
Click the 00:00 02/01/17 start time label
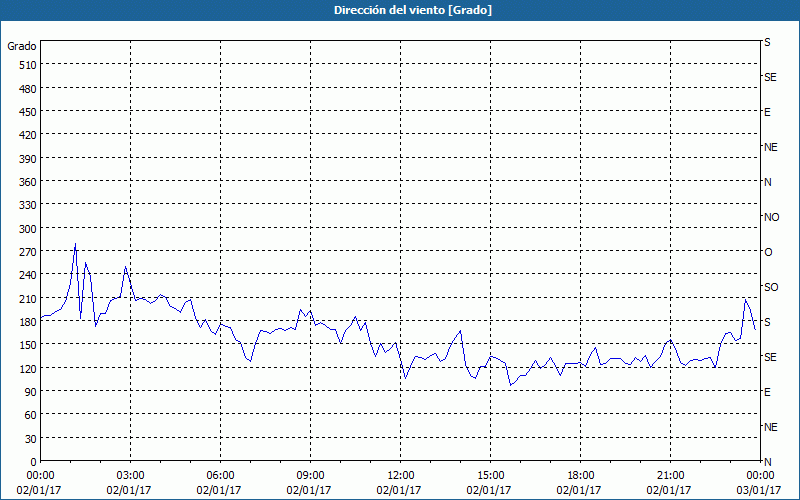39,483
